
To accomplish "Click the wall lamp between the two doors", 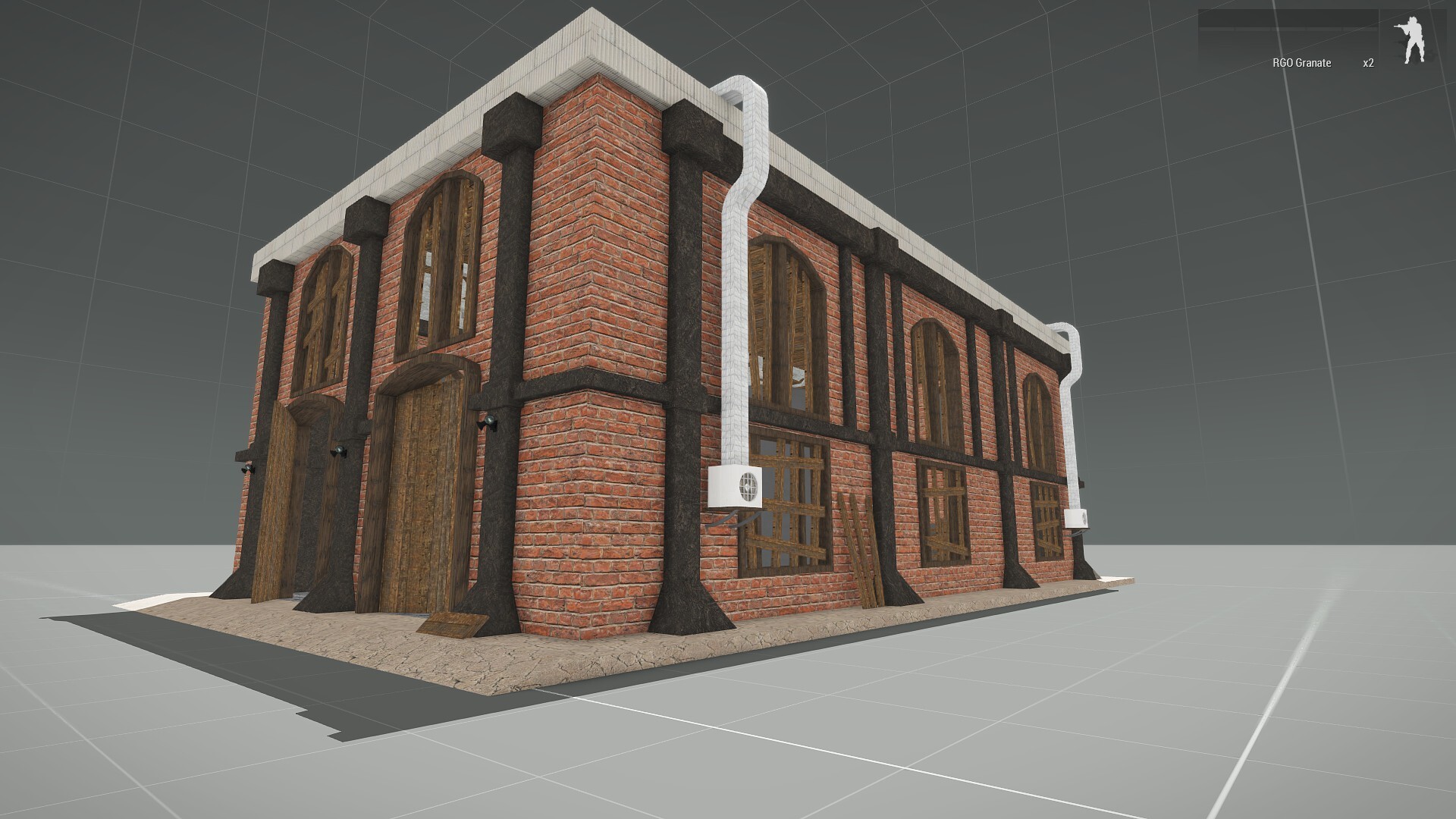I will [x=338, y=452].
